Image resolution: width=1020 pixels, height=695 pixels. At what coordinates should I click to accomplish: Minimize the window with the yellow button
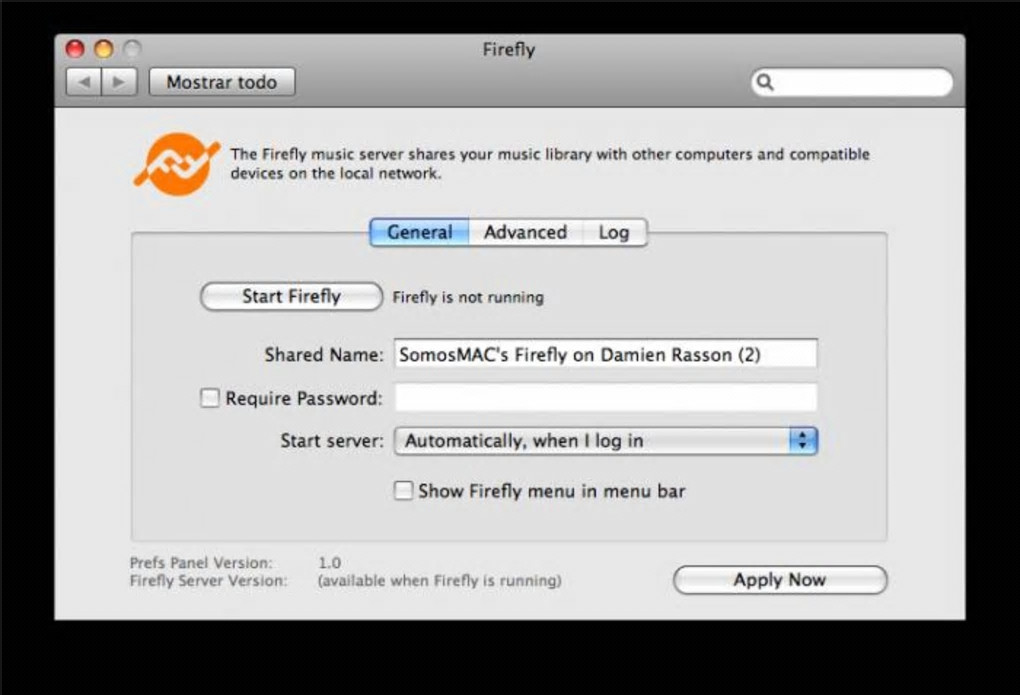tap(104, 49)
